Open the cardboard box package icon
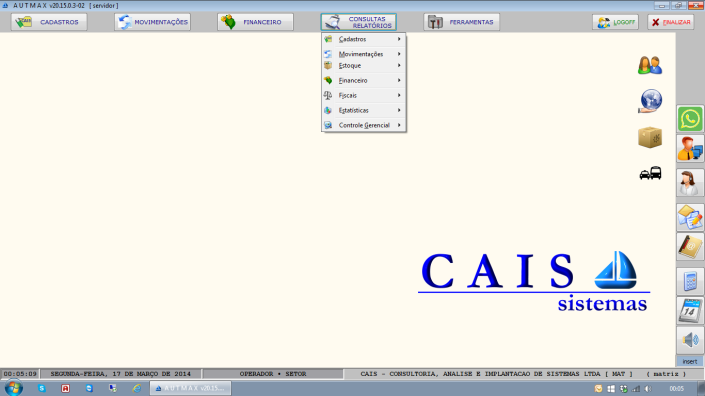This screenshot has width=705, height=396. pos(650,137)
